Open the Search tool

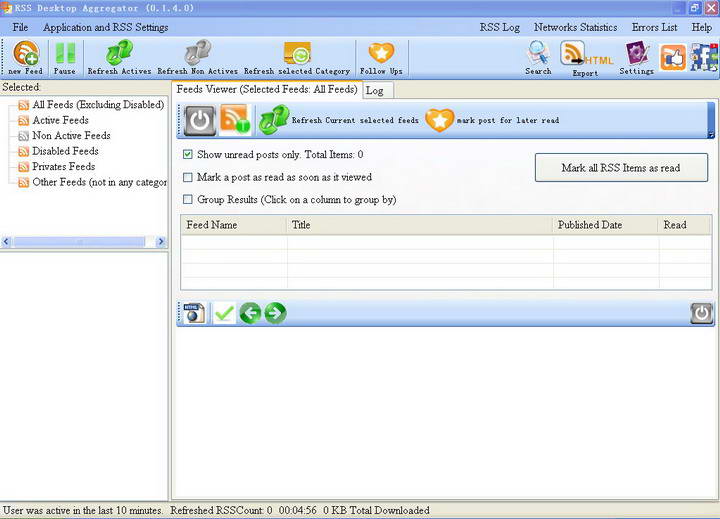click(538, 57)
